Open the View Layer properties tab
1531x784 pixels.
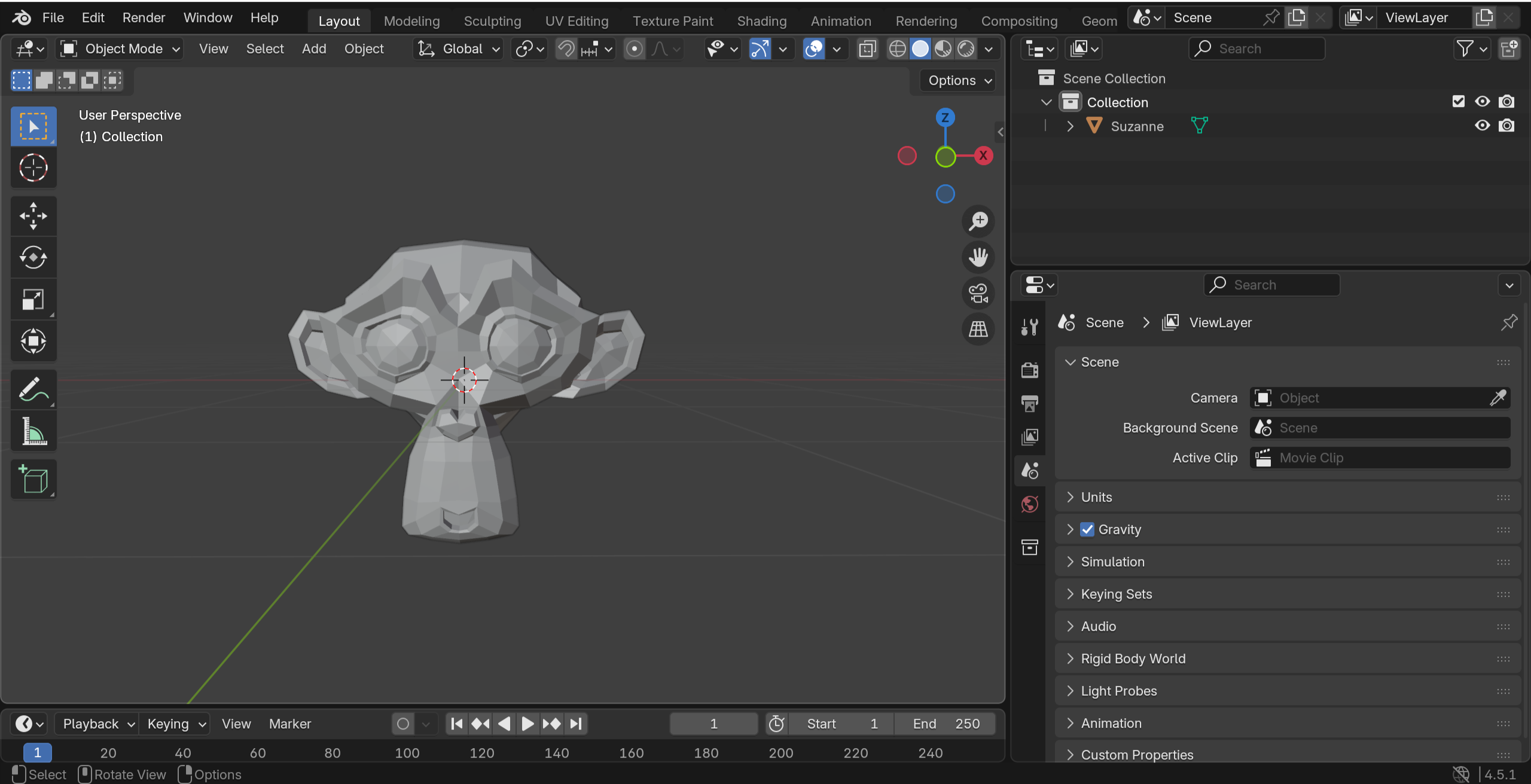pos(1030,437)
